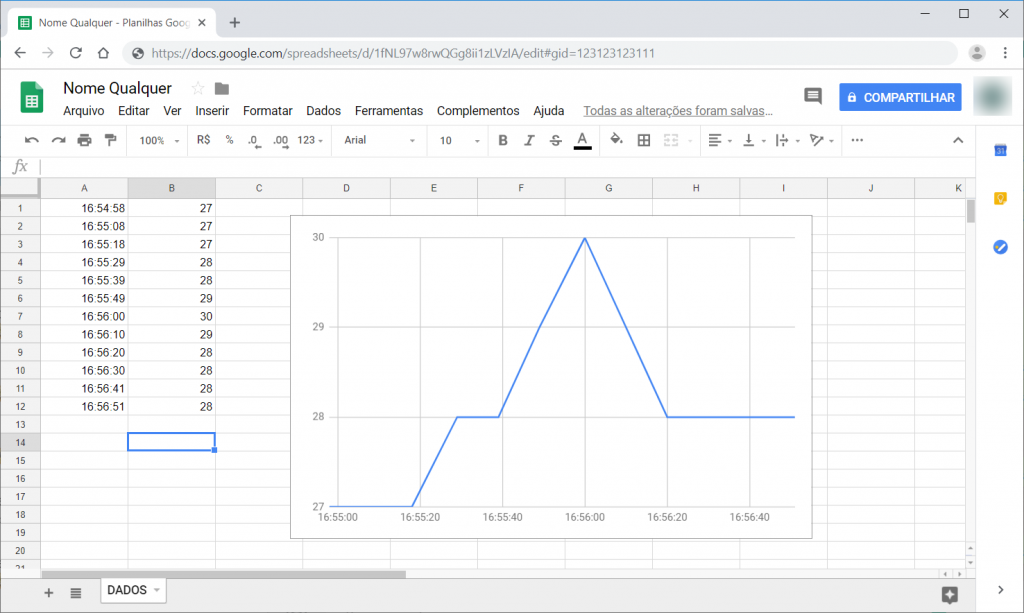The height and width of the screenshot is (613, 1024).
Task: Show more toolbar options (three dots)
Action: pyautogui.click(x=857, y=140)
